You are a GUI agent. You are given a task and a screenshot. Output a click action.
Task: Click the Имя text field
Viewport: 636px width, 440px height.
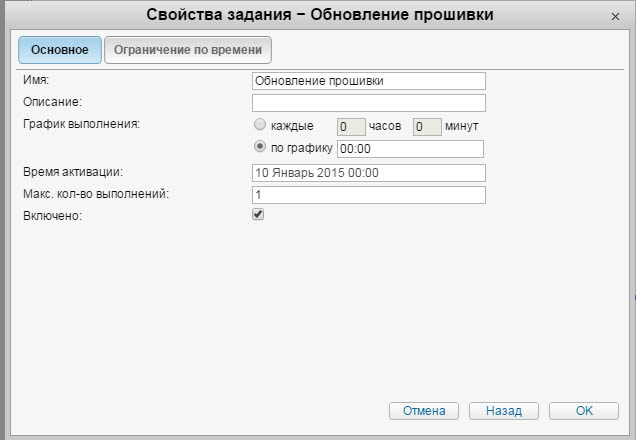pos(368,81)
